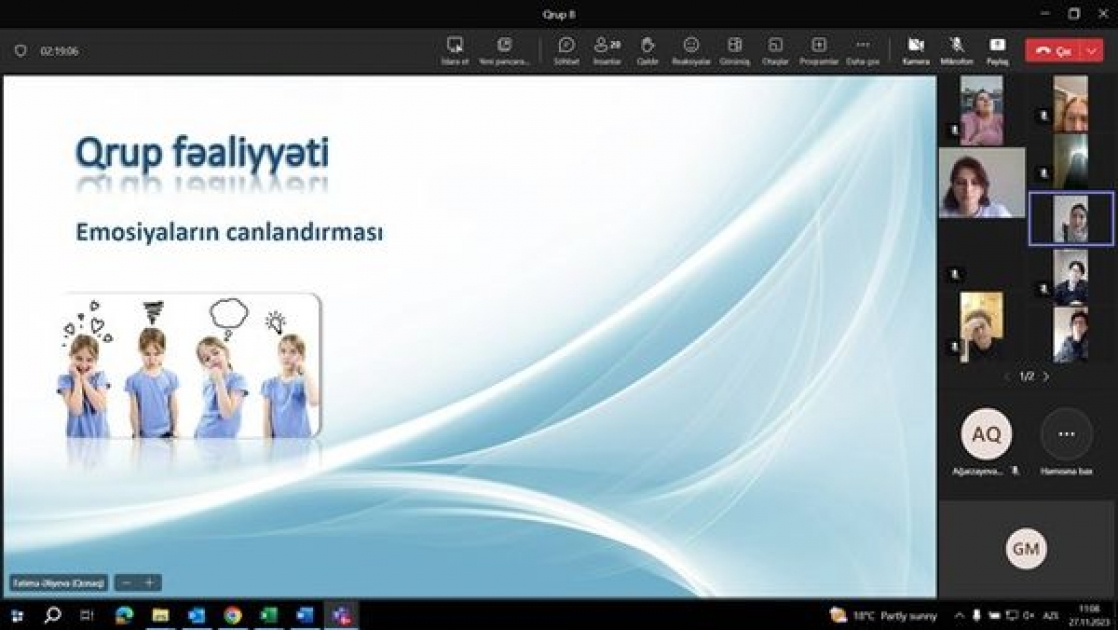Open the system tray volume control
The width and height of the screenshot is (1118, 630).
(1027, 615)
